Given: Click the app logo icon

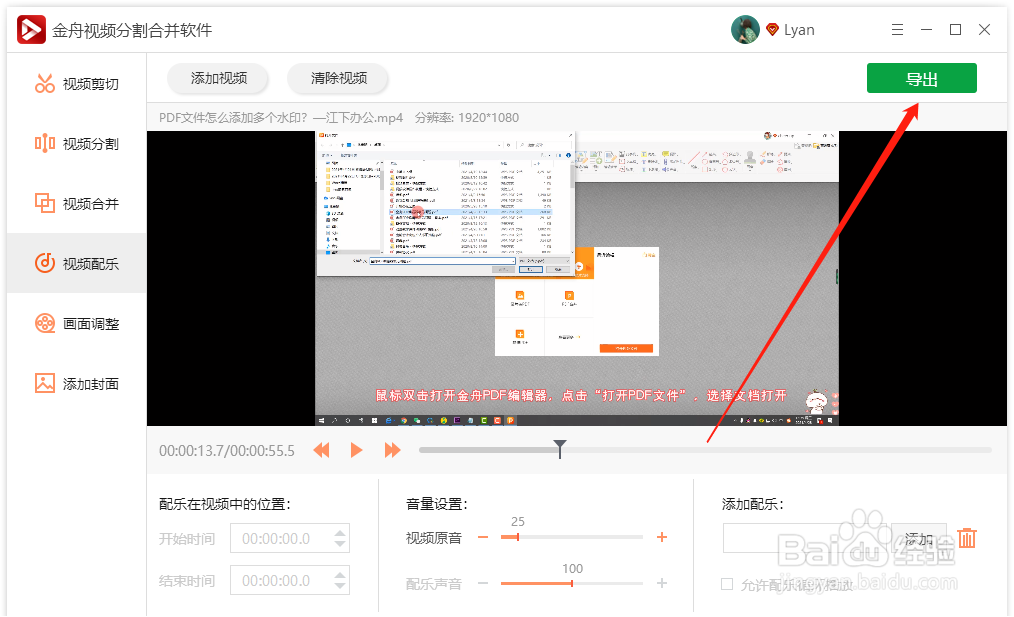Looking at the screenshot, I should coord(31,30).
